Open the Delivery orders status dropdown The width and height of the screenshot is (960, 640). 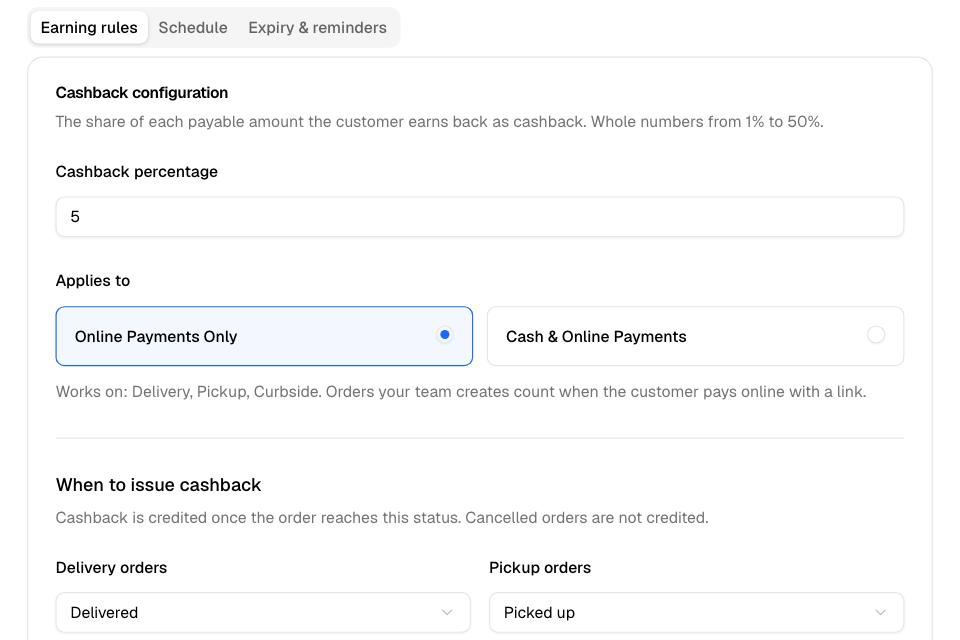pyautogui.click(x=263, y=612)
